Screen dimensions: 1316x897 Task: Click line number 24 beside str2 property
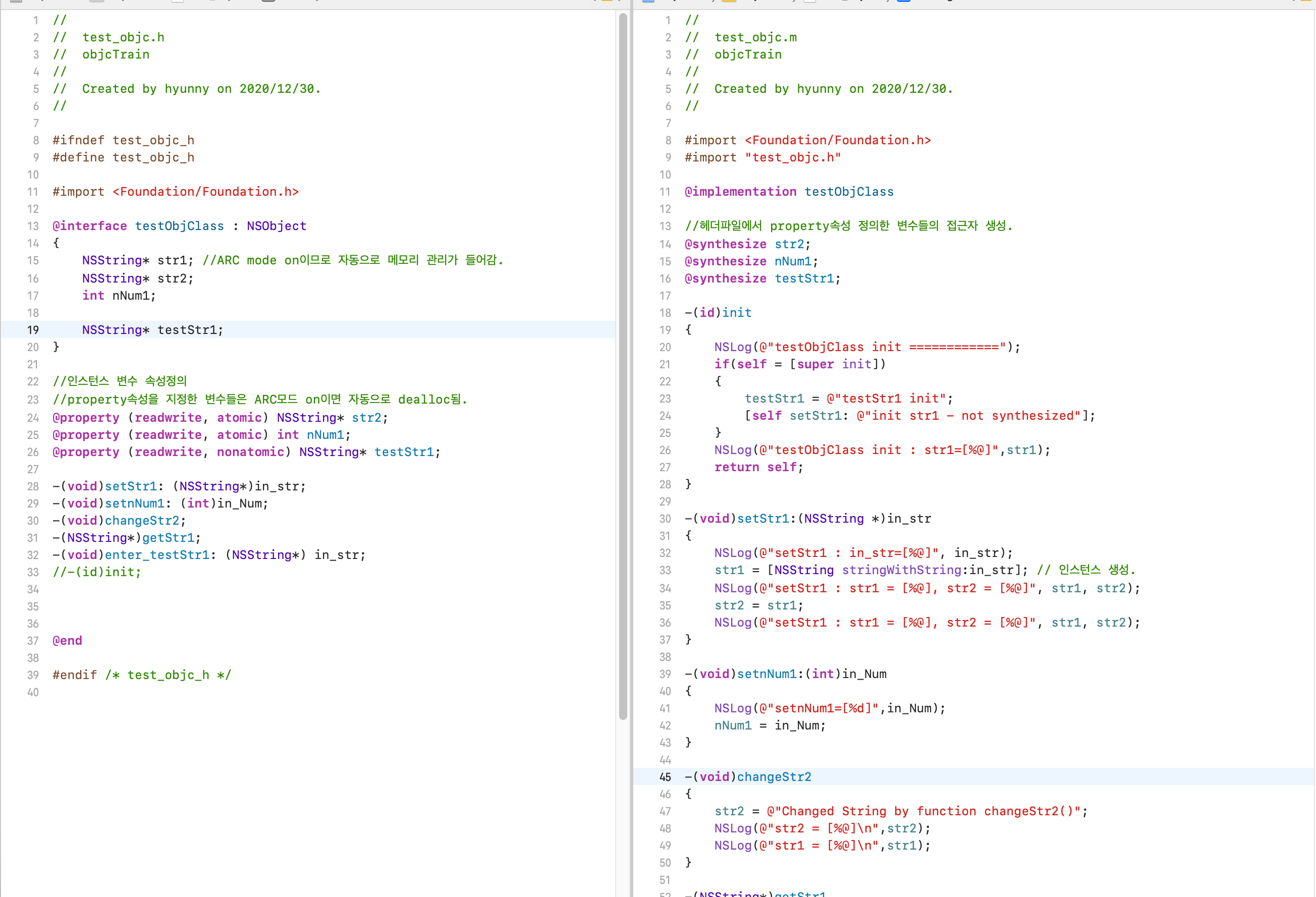point(33,418)
